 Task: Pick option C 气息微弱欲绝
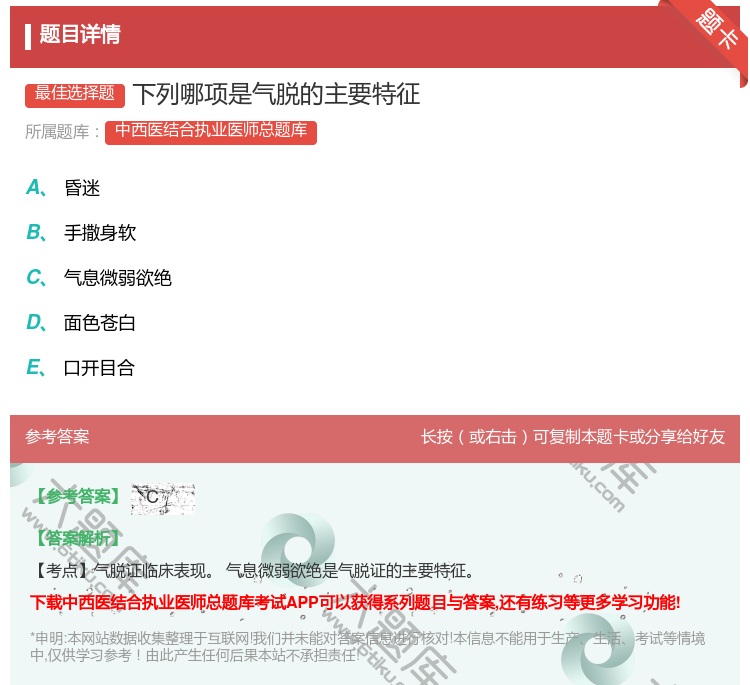click(x=117, y=278)
